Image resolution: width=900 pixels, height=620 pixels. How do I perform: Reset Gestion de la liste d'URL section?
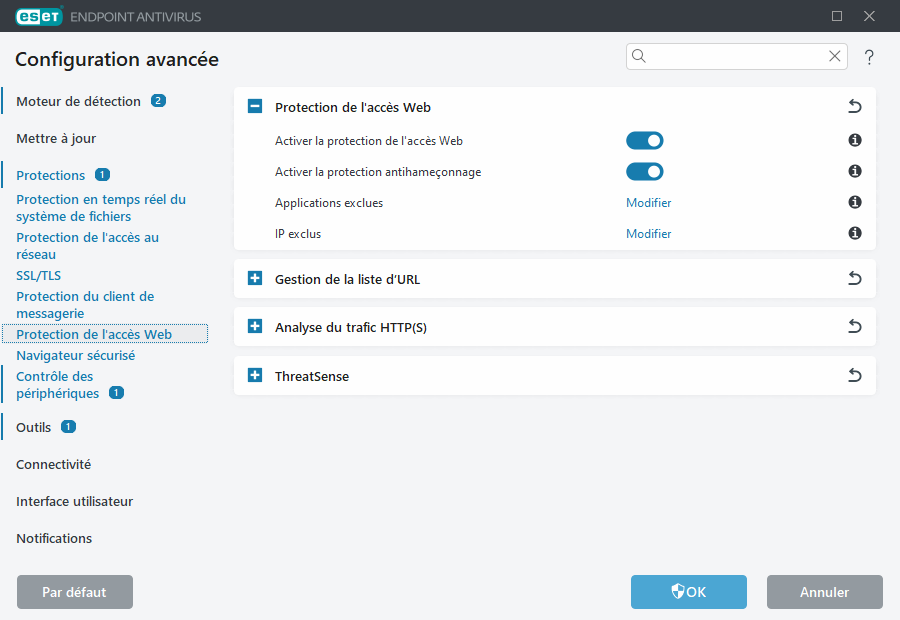point(854,279)
